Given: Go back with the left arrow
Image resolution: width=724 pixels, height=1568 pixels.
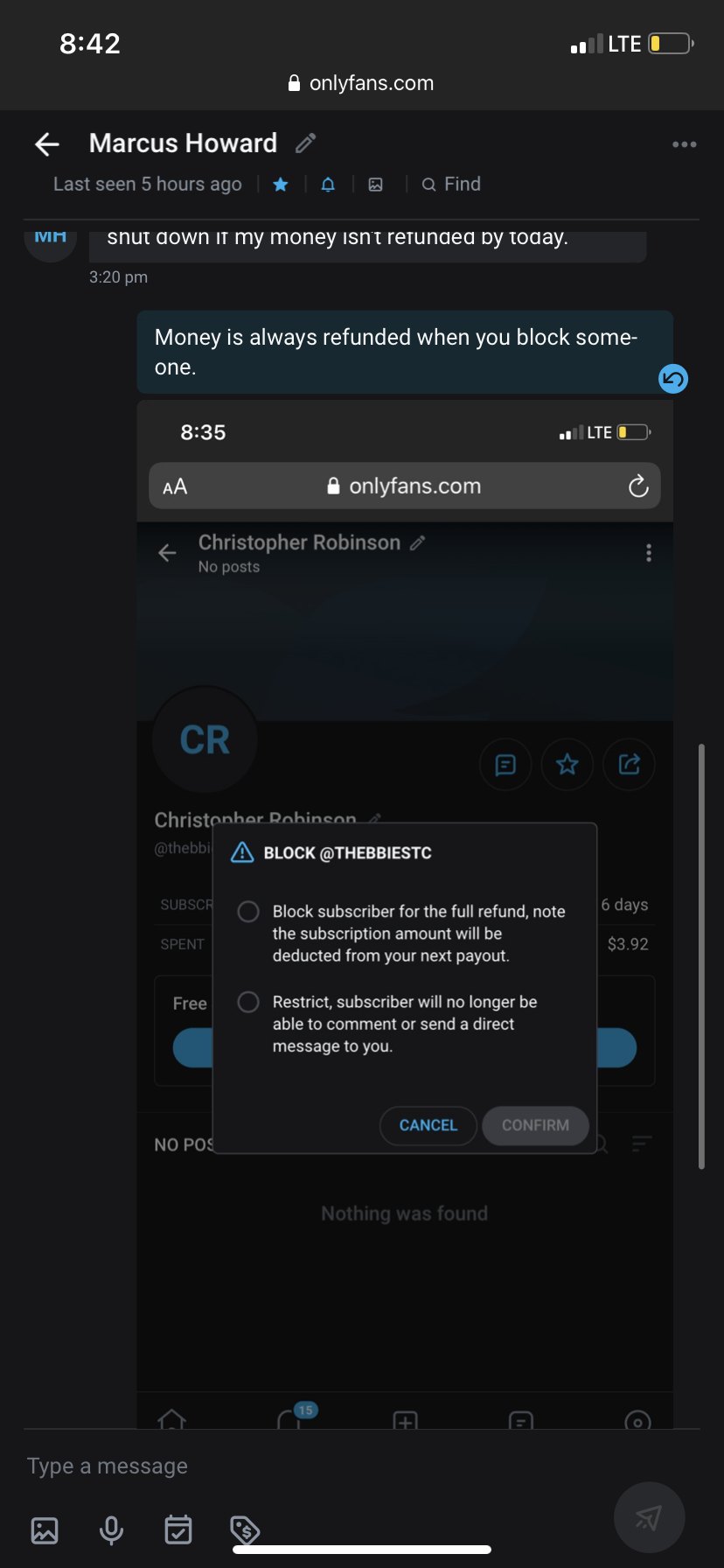Looking at the screenshot, I should (47, 144).
